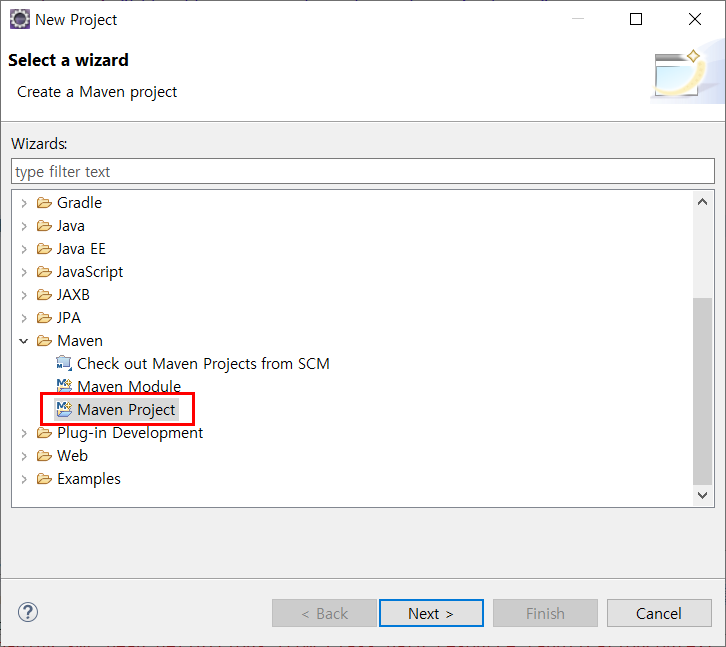Image resolution: width=726 pixels, height=647 pixels.
Task: Expand the Examples category
Action: click(24, 479)
